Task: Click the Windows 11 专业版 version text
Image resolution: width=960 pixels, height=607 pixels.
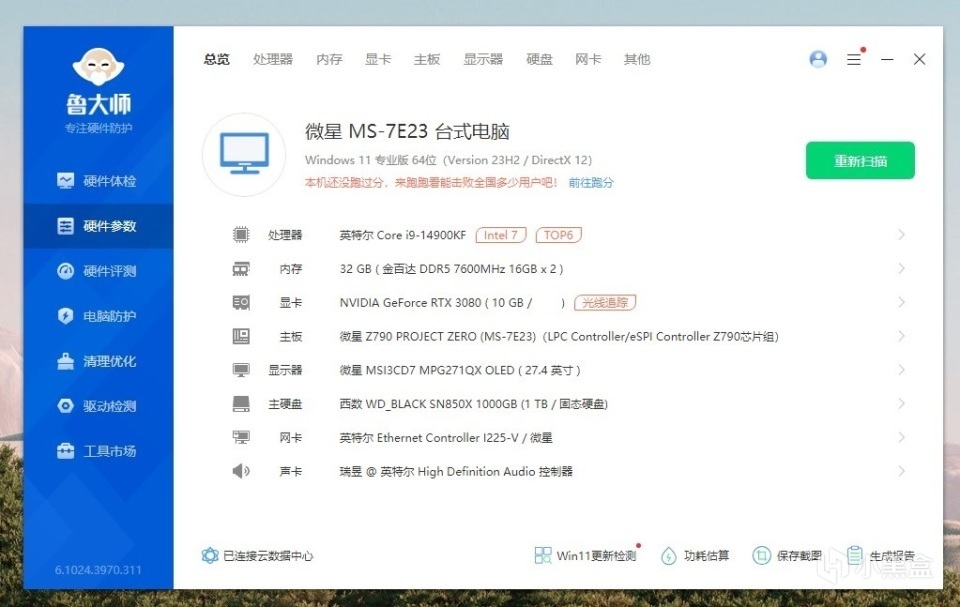Action: pyautogui.click(x=448, y=160)
